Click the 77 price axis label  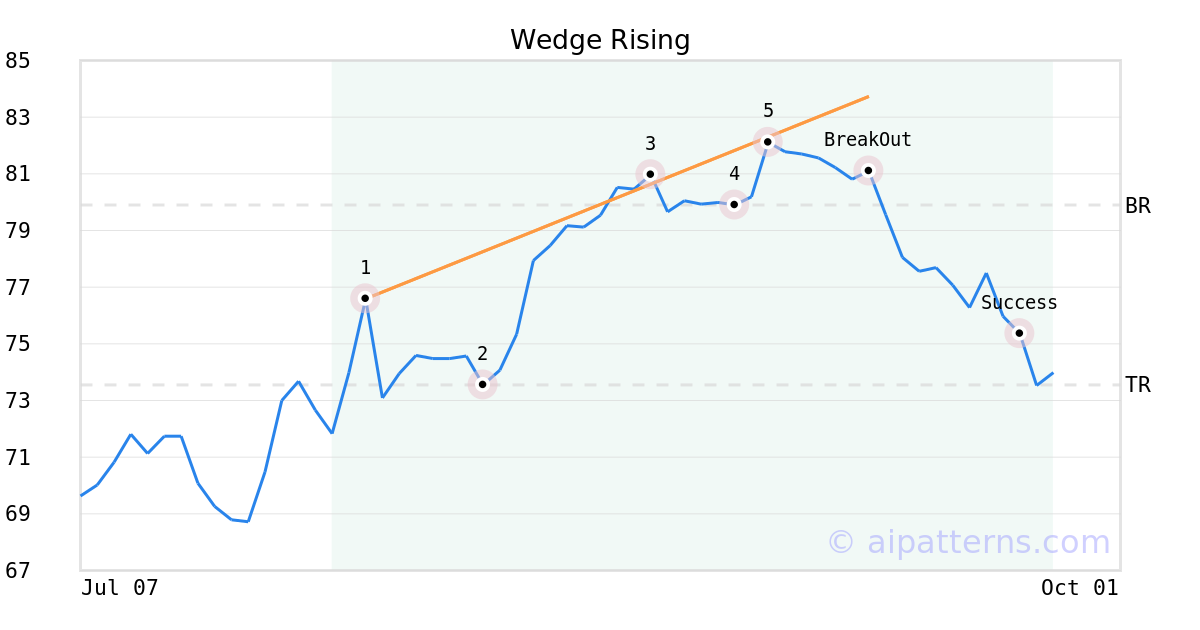(x=18, y=288)
